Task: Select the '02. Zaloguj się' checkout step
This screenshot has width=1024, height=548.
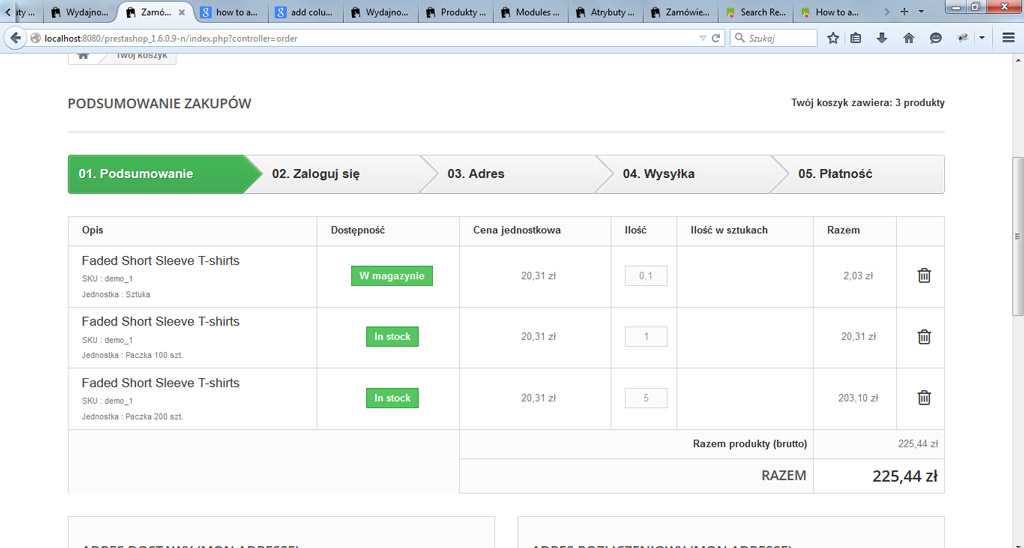Action: [x=340, y=174]
